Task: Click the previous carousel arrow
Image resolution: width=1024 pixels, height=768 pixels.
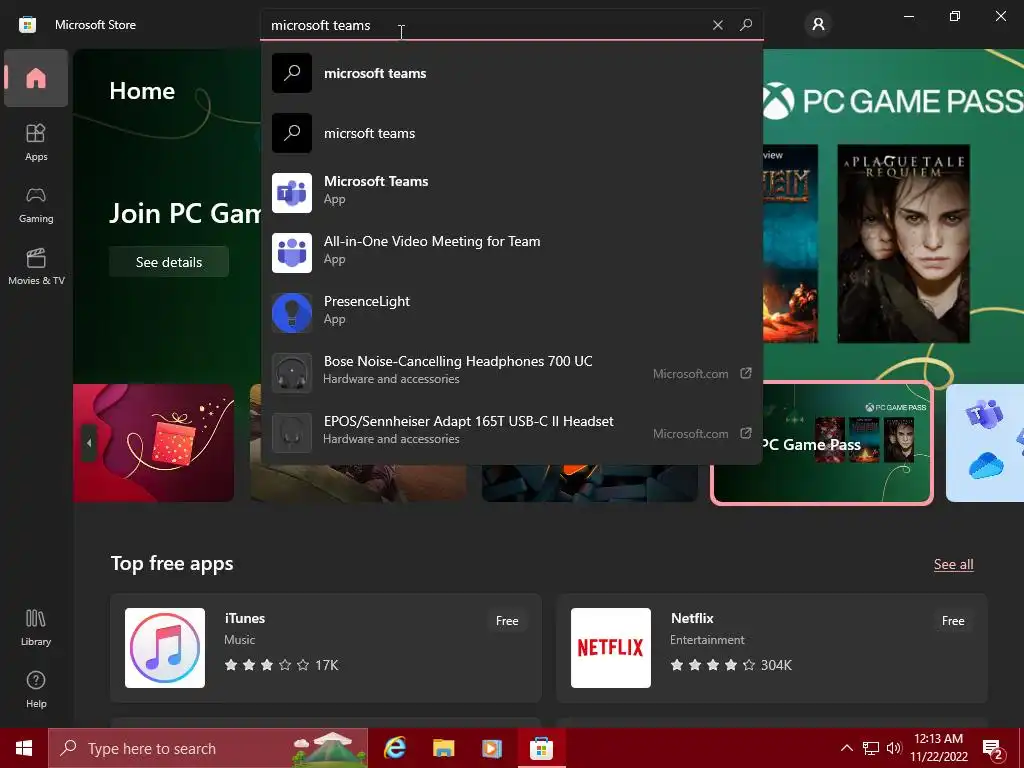Action: pyautogui.click(x=89, y=443)
